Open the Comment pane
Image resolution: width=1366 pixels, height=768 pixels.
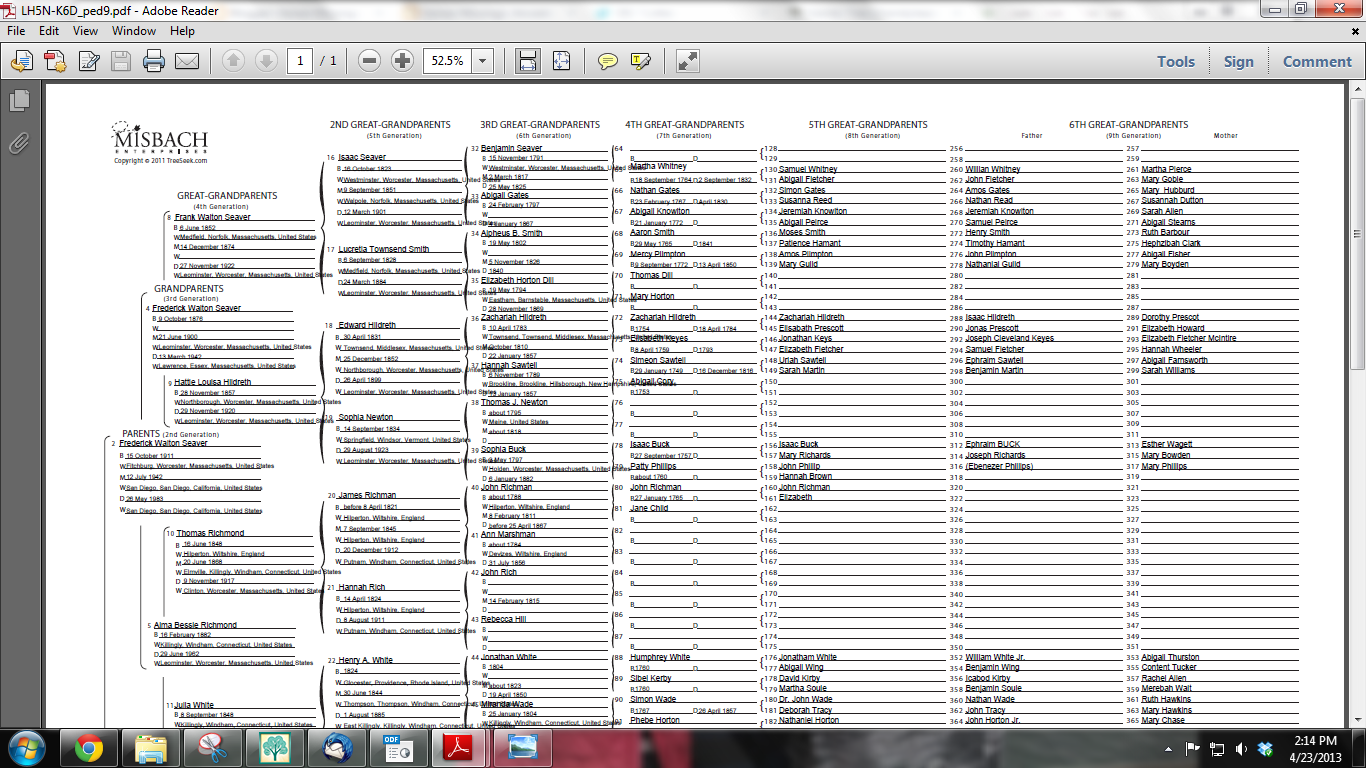(x=1317, y=61)
